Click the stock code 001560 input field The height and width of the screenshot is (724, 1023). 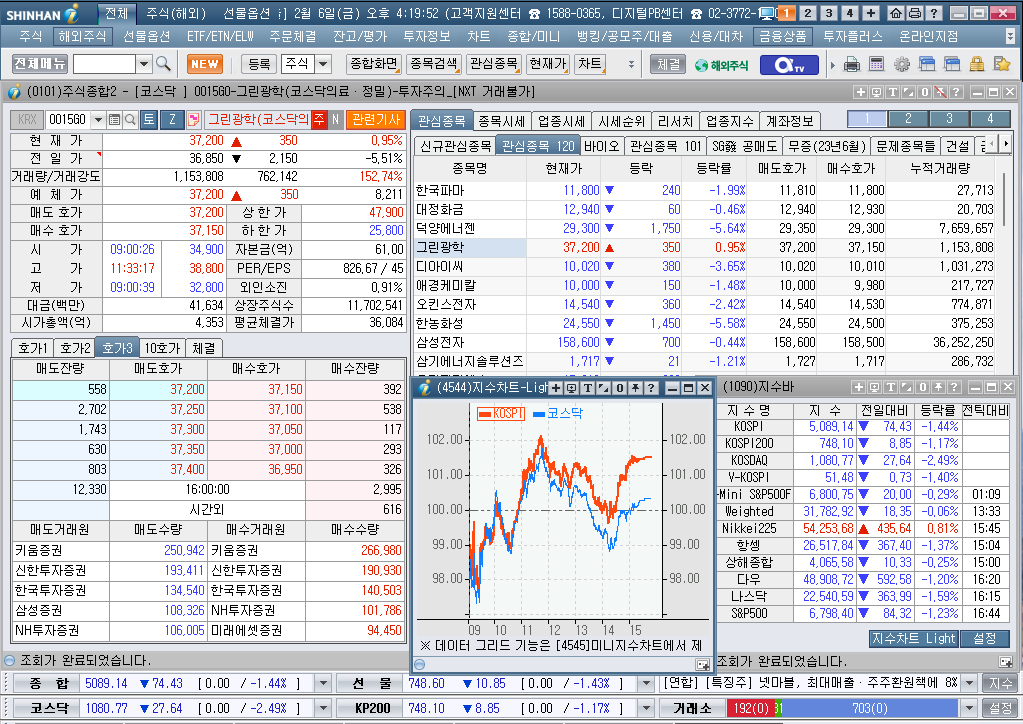click(69, 119)
